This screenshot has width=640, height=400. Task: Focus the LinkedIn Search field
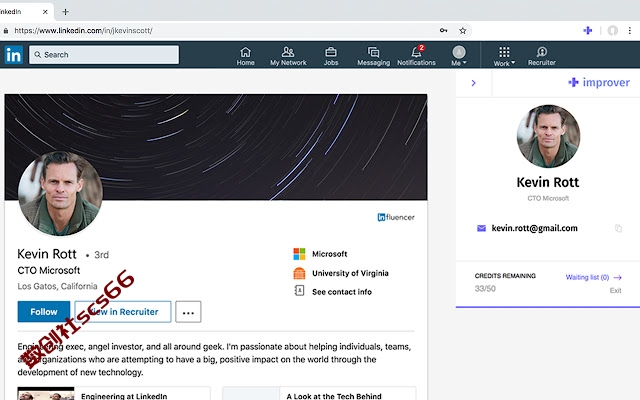click(104, 55)
